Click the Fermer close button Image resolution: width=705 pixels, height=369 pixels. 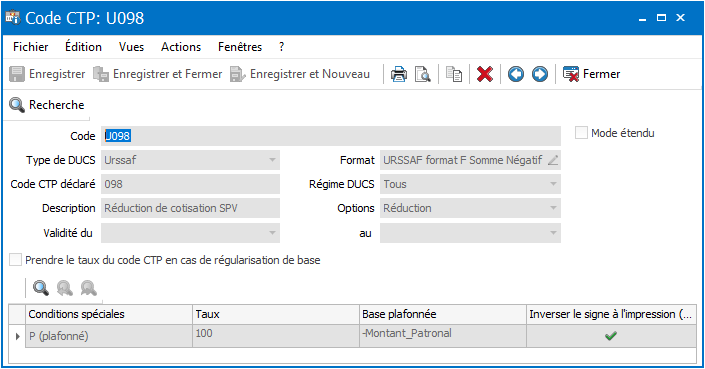591,74
